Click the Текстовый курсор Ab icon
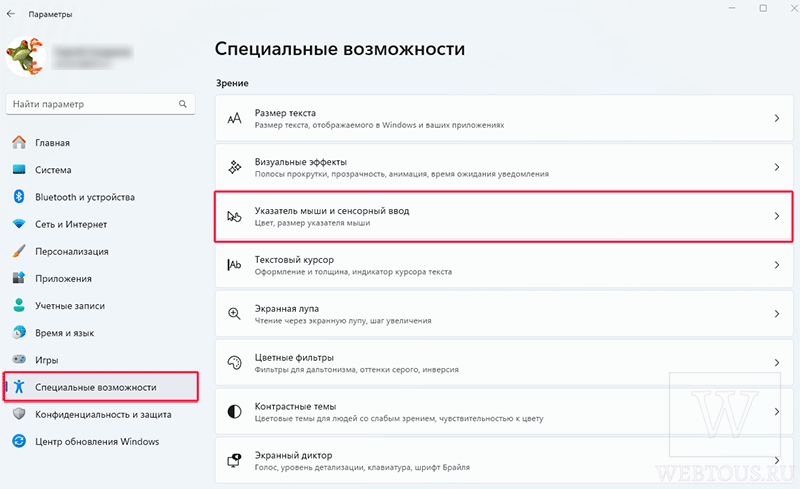The width and height of the screenshot is (800, 489). [x=234, y=265]
